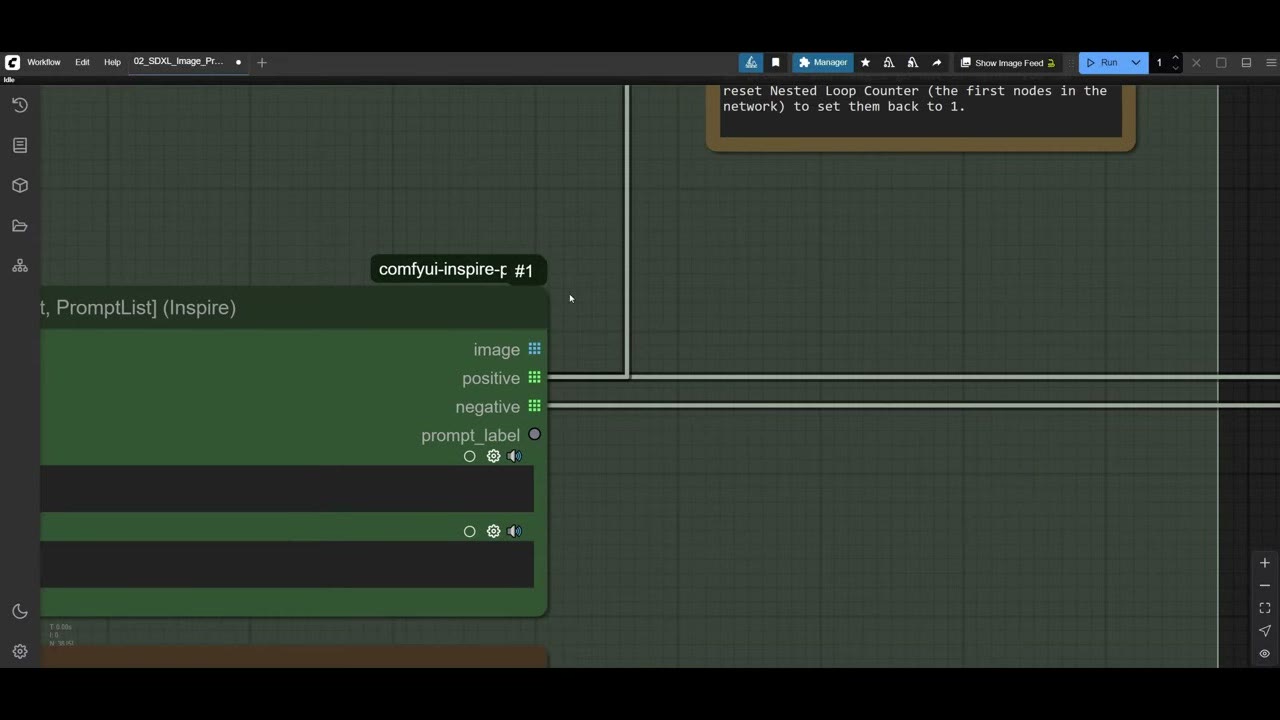Fit view to canvas content
Image resolution: width=1280 pixels, height=720 pixels.
pyautogui.click(x=1265, y=608)
